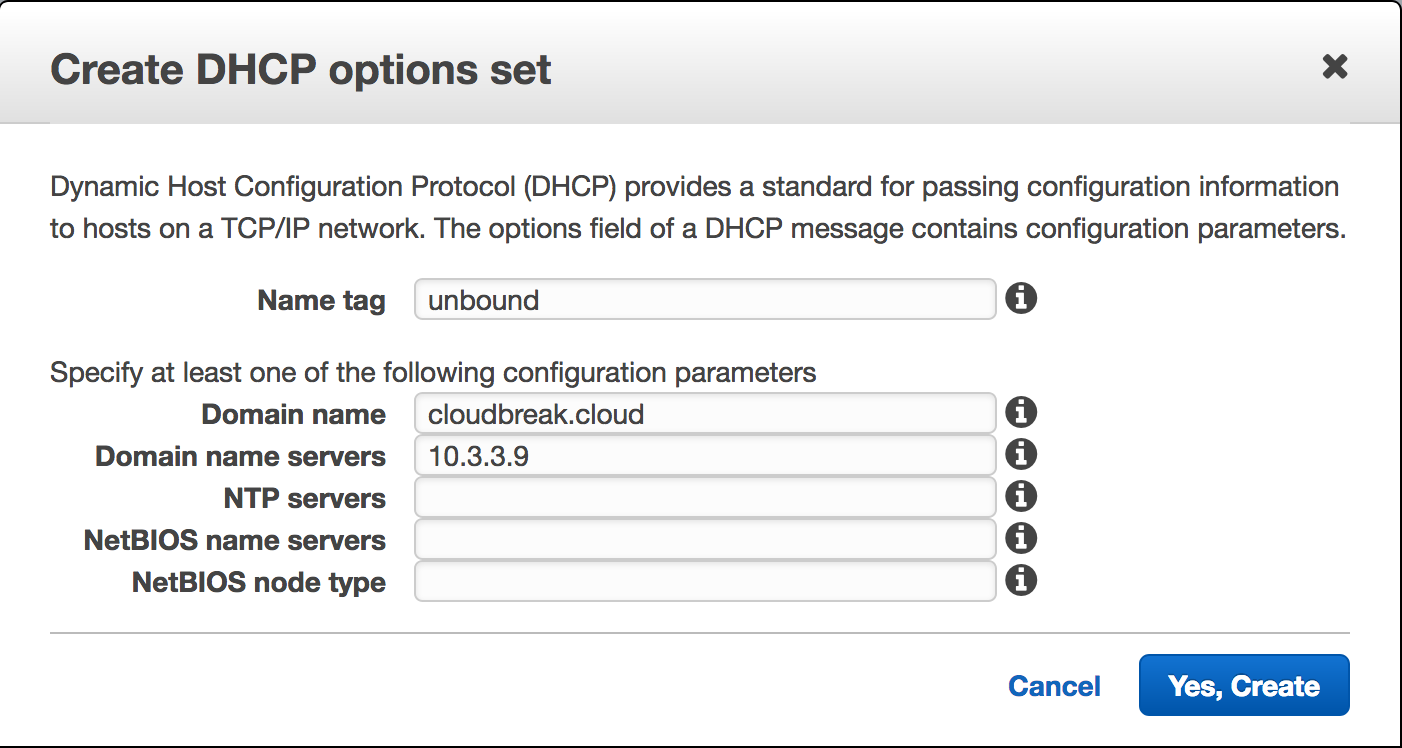Click the NetBIOS node type input box
Image resolution: width=1402 pixels, height=748 pixels.
coord(705,581)
